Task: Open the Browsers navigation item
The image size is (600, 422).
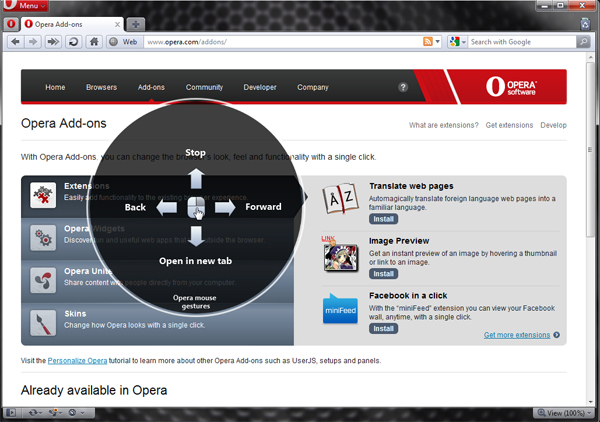Action: point(101,87)
